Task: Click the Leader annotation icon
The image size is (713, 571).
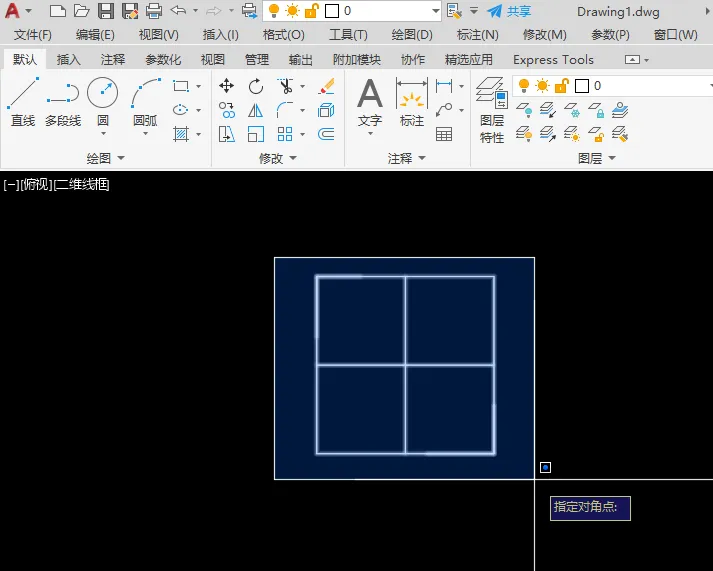Action: (444, 110)
